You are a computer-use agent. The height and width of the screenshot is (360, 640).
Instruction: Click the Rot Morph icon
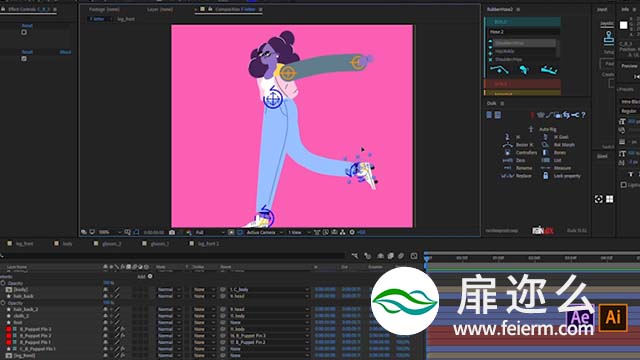(x=545, y=144)
